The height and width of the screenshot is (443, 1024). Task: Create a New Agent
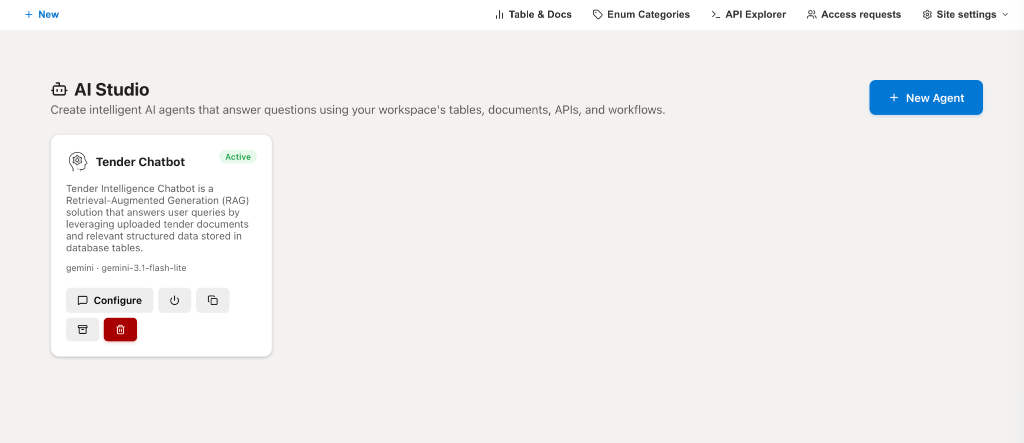tap(926, 97)
